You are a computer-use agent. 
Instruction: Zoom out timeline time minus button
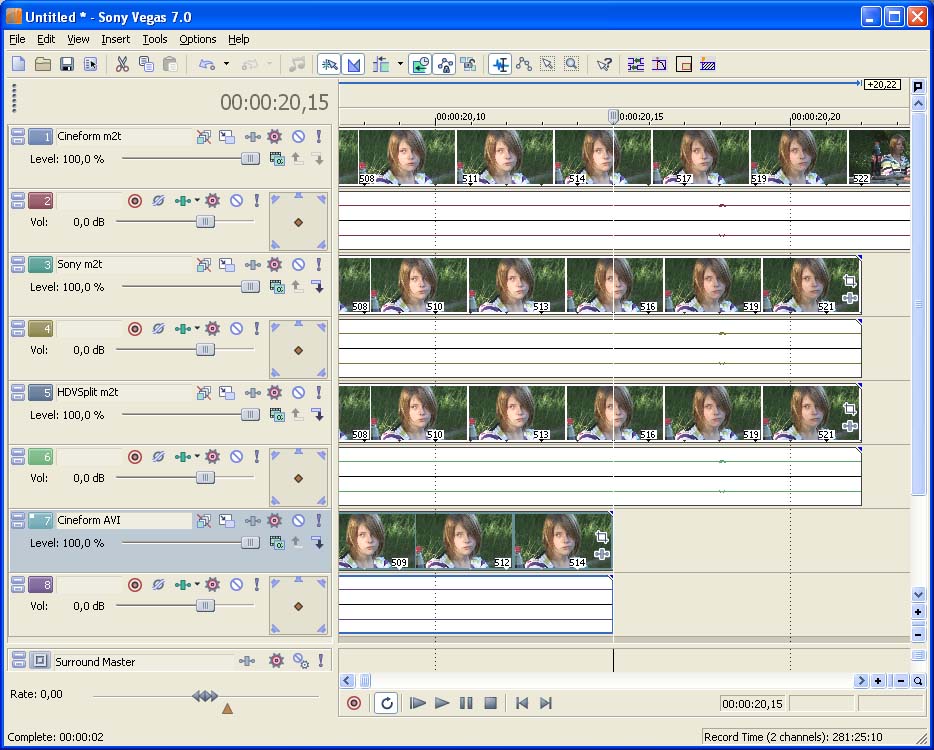click(901, 681)
